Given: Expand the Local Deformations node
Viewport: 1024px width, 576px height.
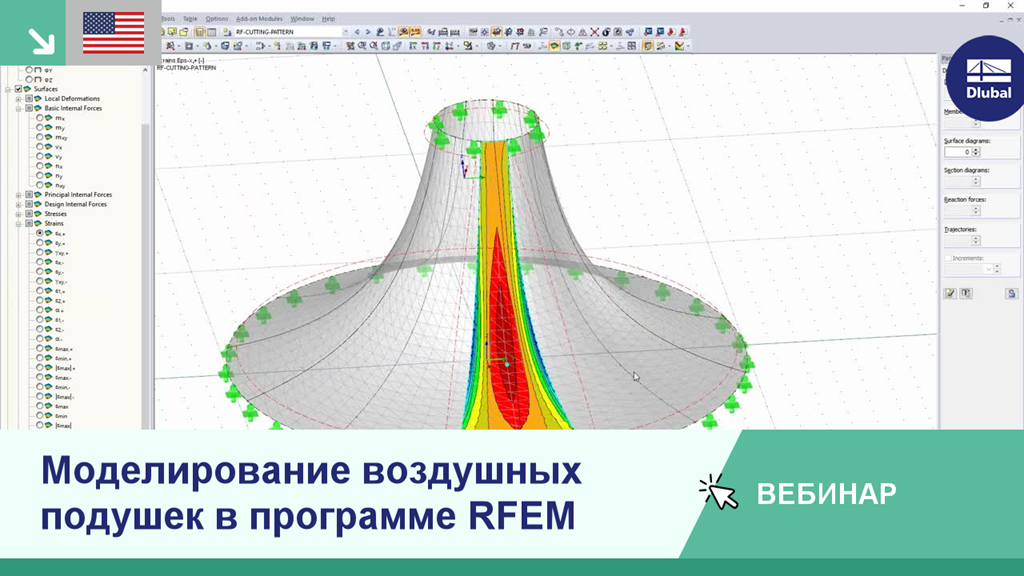Looking at the screenshot, I should pyautogui.click(x=19, y=99).
